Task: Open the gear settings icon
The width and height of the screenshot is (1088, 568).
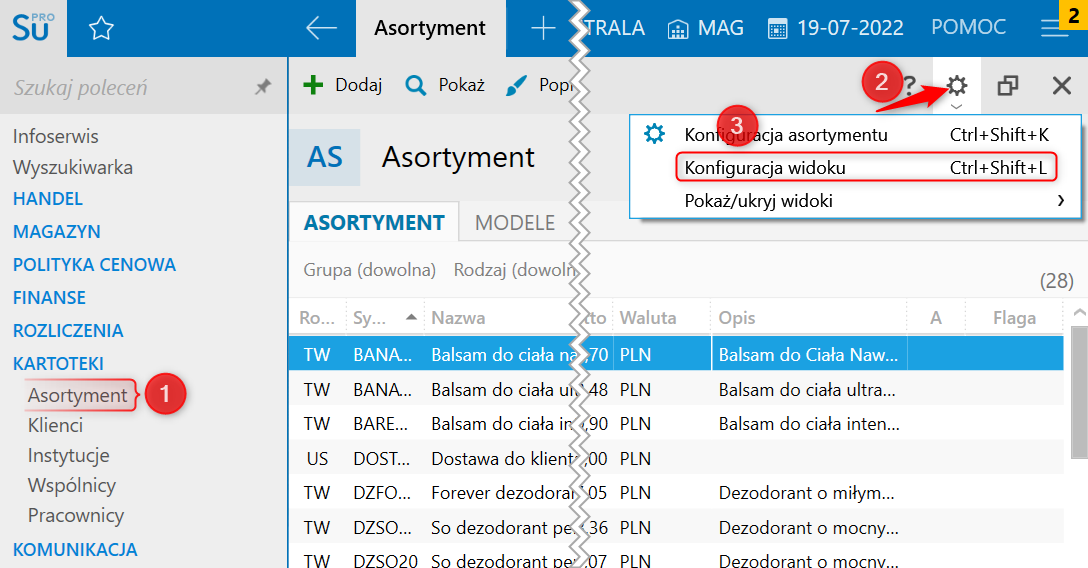Action: tap(957, 85)
